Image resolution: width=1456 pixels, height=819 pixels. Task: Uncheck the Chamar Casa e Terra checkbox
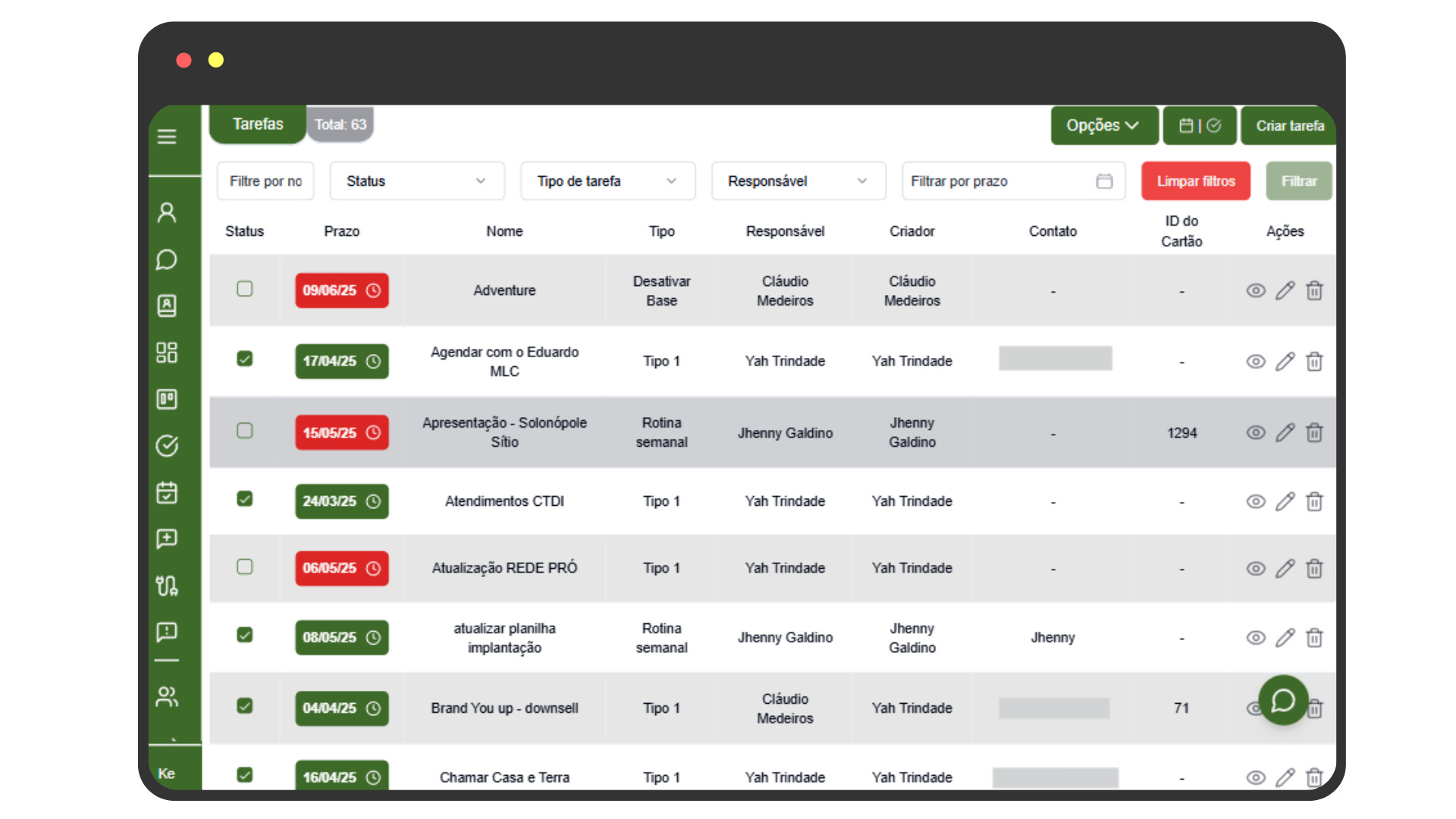tap(244, 775)
